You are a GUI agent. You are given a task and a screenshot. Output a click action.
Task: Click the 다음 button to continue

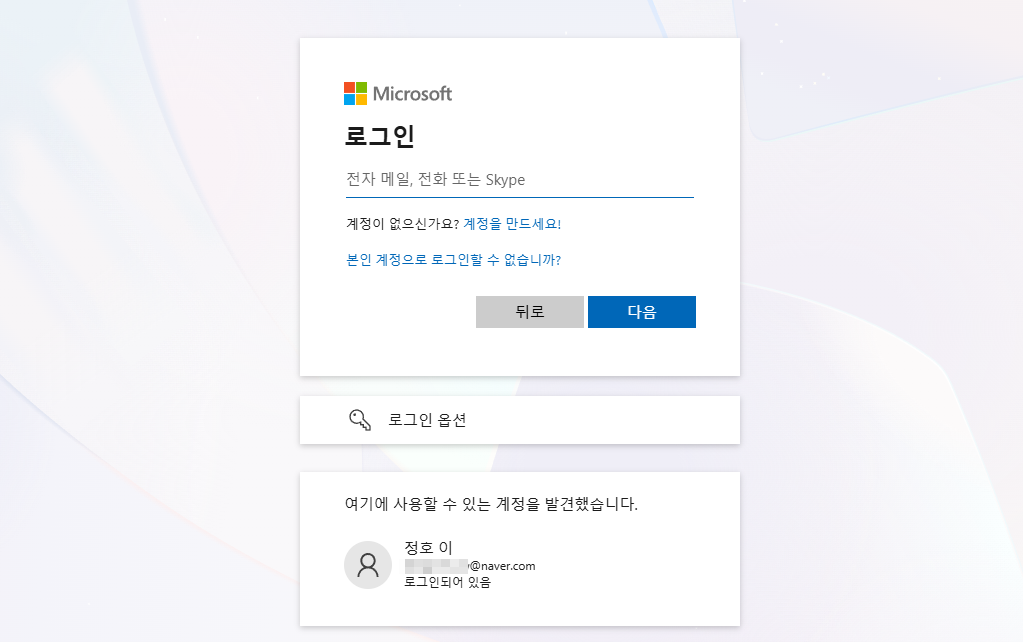coord(641,311)
